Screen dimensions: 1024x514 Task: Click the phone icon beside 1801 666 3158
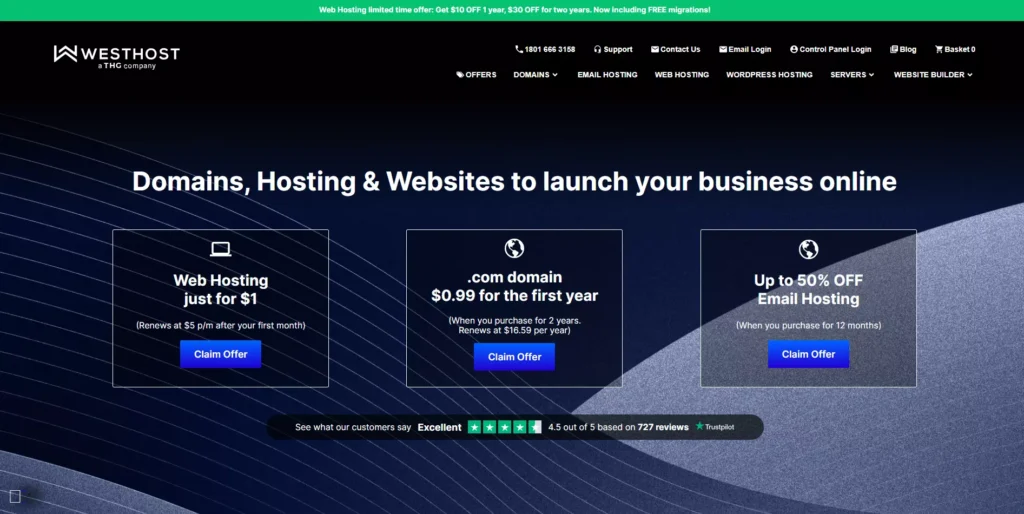click(519, 49)
